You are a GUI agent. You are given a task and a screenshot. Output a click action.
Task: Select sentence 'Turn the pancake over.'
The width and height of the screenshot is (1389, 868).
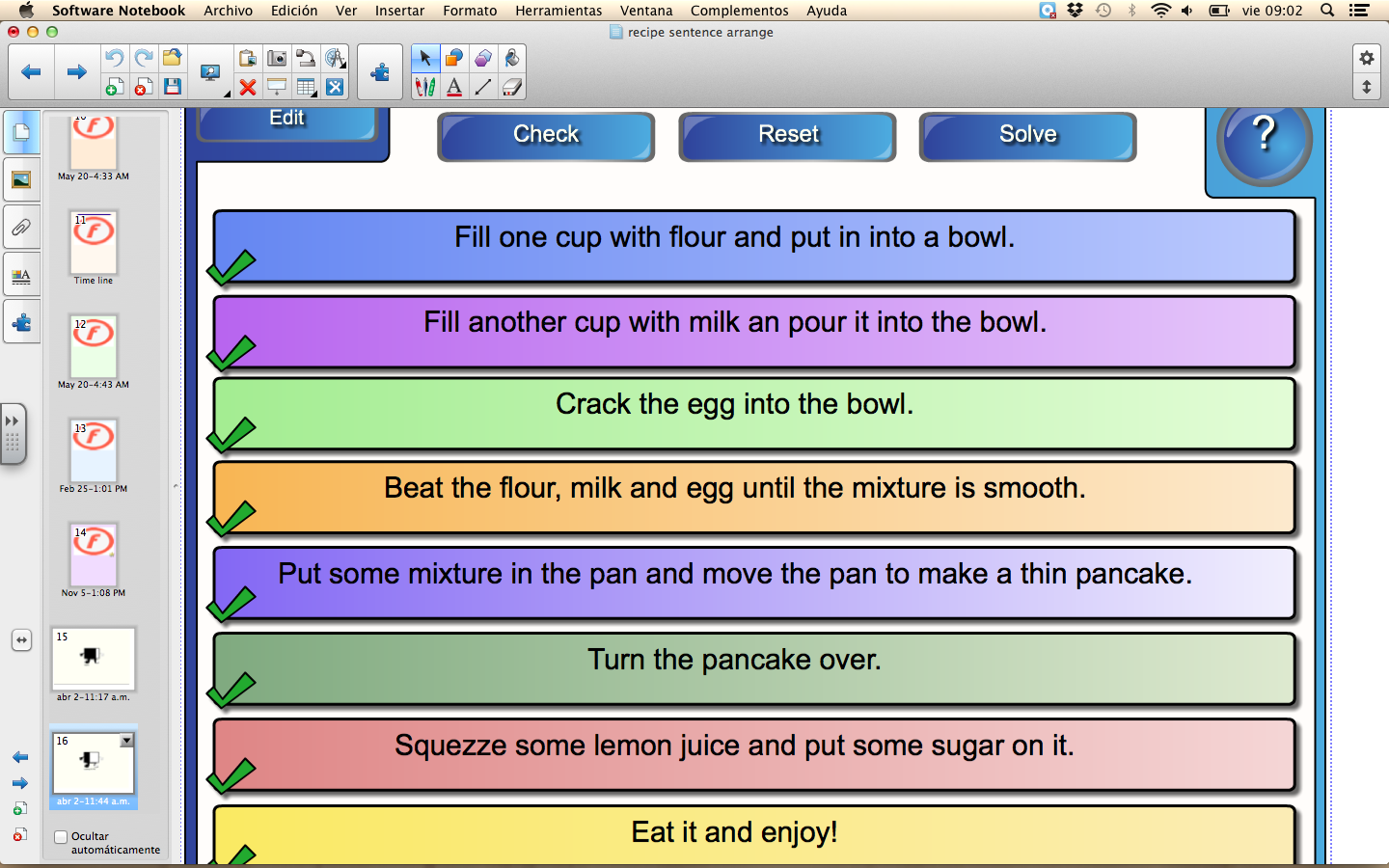753,669
